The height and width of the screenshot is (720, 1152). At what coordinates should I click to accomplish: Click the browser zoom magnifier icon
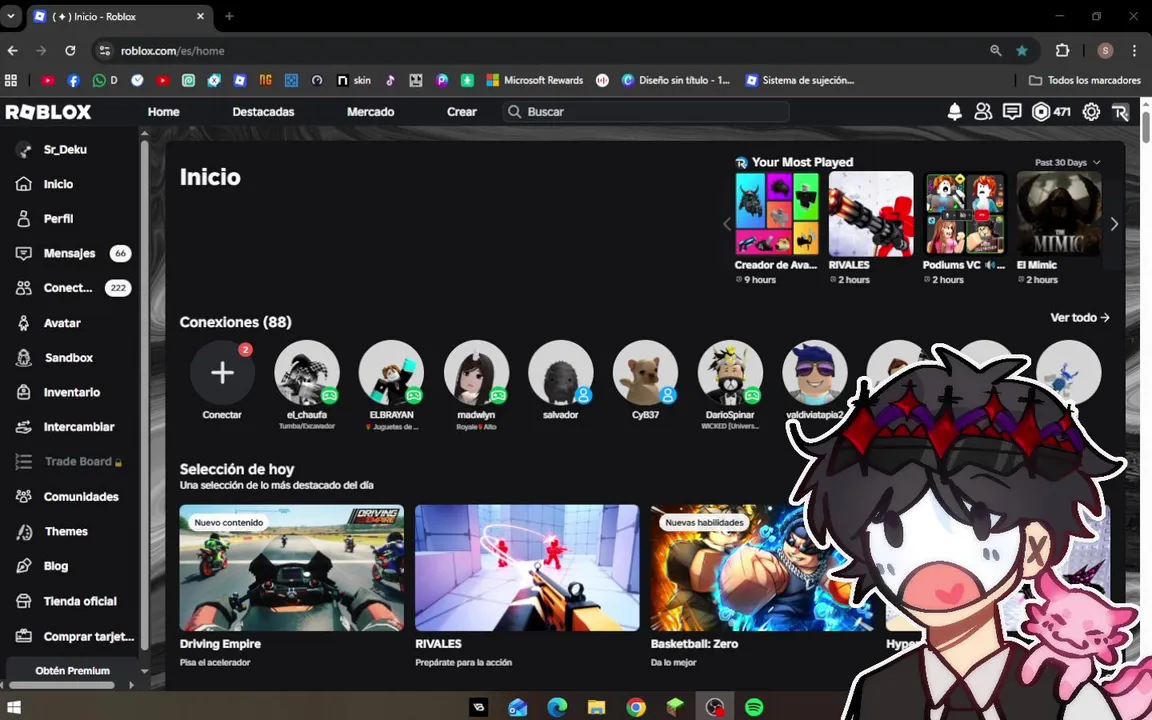pyautogui.click(x=996, y=51)
